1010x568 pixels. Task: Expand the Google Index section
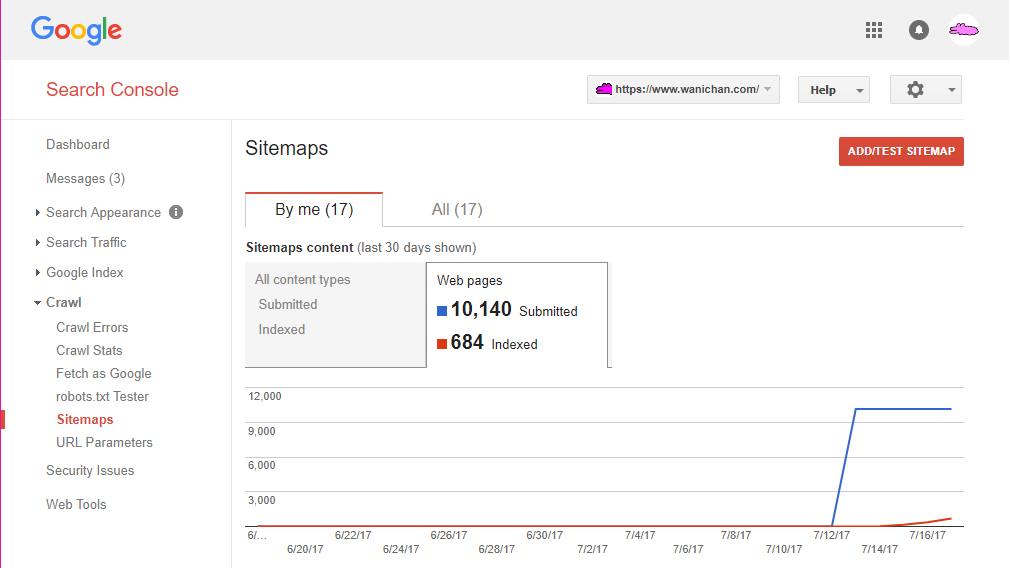point(37,272)
